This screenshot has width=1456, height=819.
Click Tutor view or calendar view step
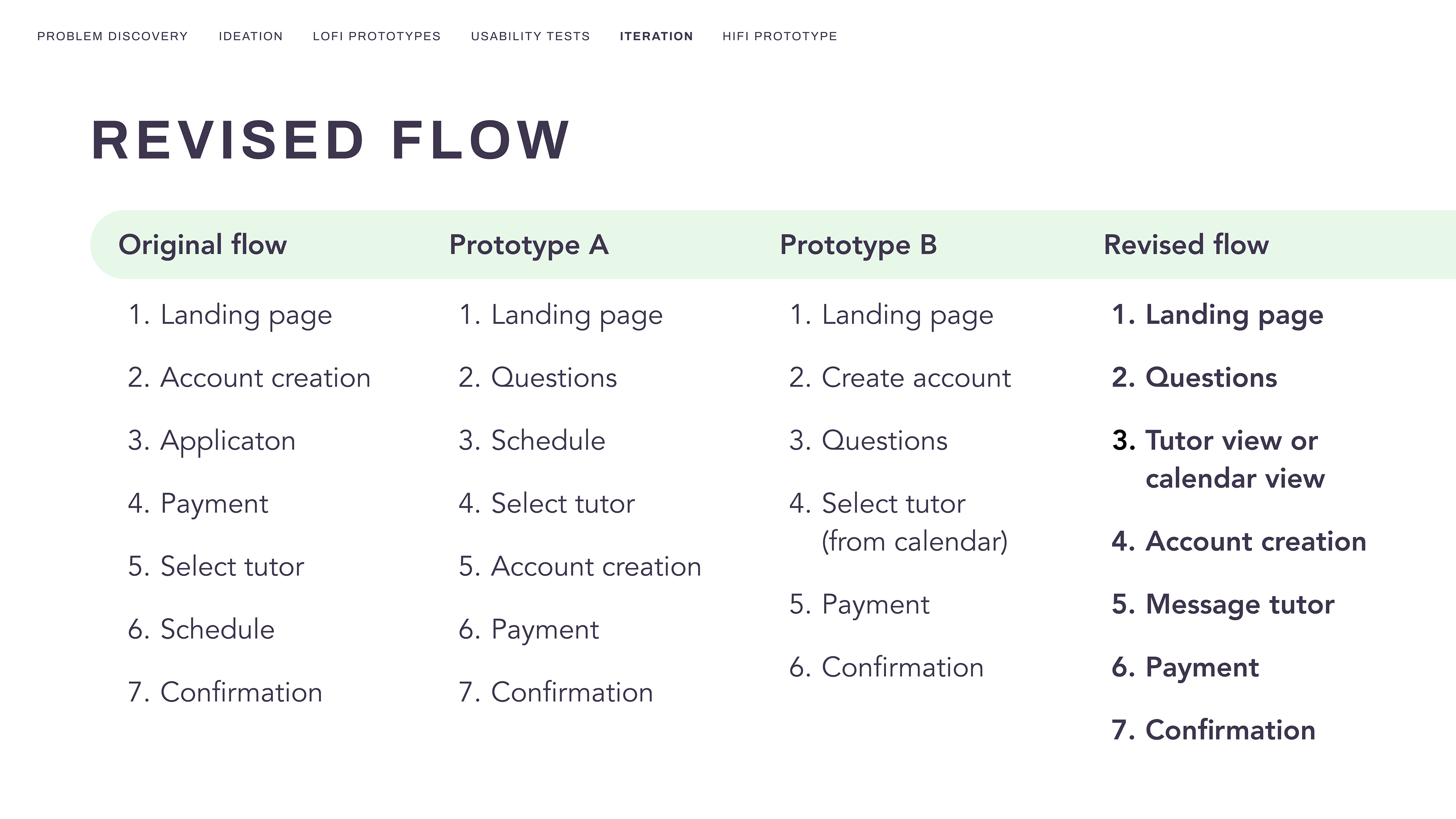pos(1219,460)
